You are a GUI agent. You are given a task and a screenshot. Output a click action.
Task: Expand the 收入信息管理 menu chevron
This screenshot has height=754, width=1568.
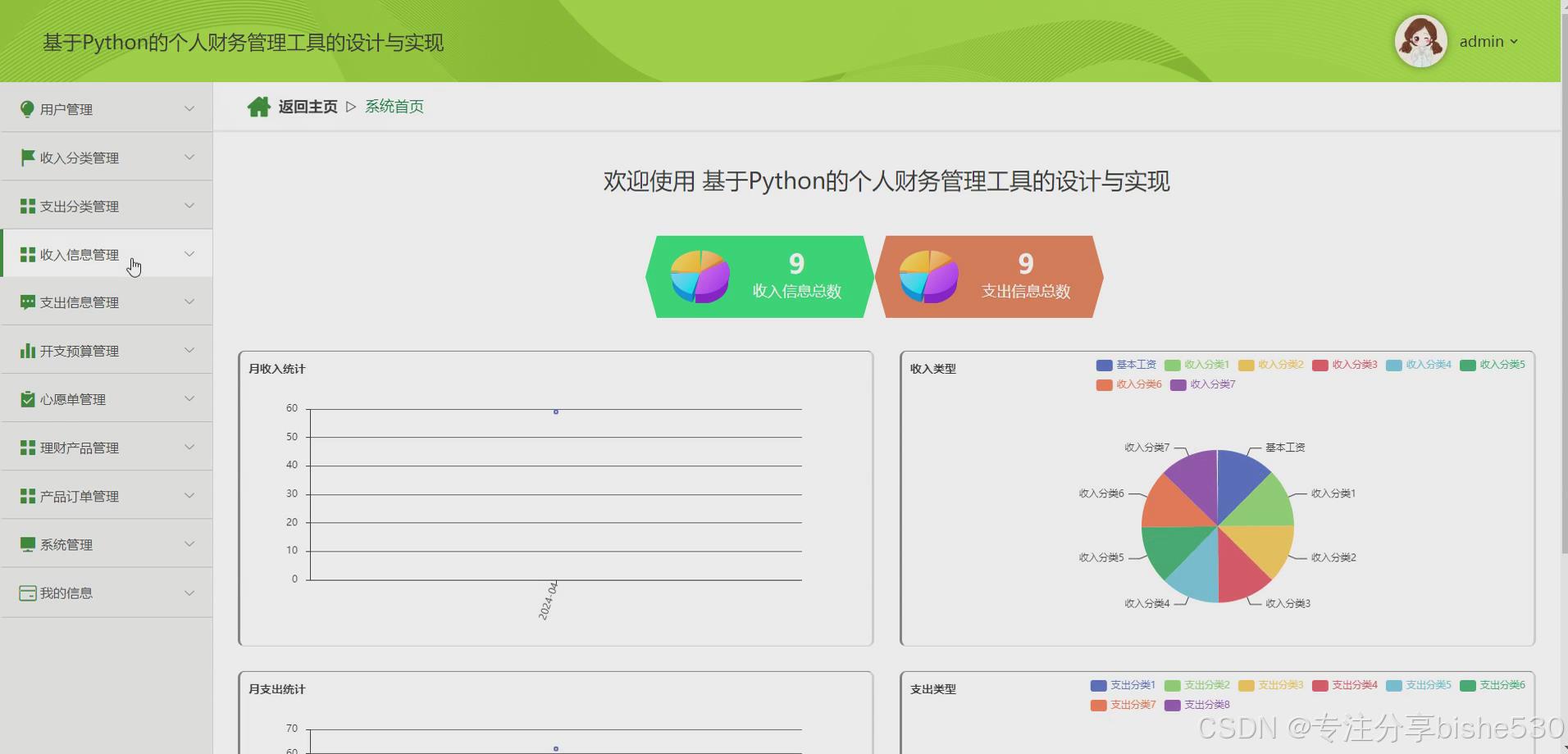click(189, 254)
